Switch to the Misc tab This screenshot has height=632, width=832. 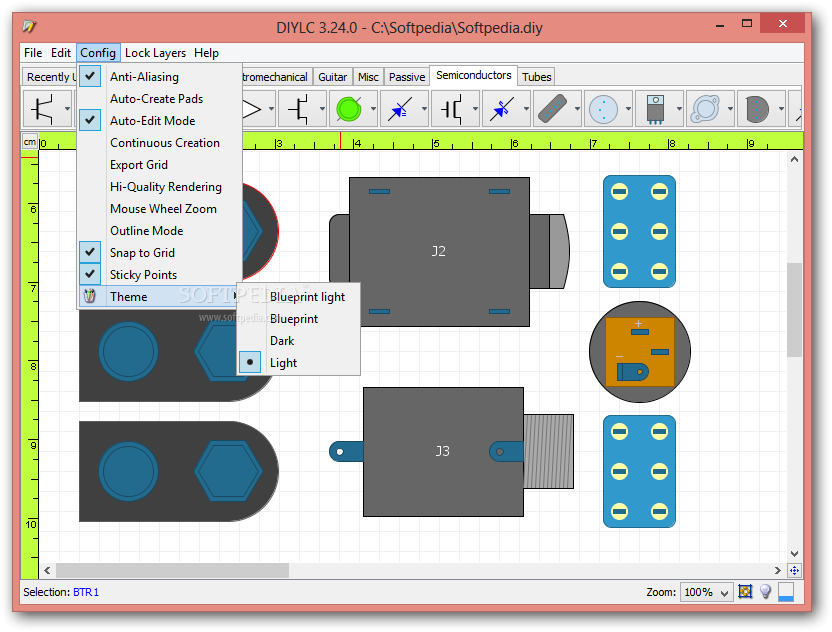pyautogui.click(x=368, y=77)
